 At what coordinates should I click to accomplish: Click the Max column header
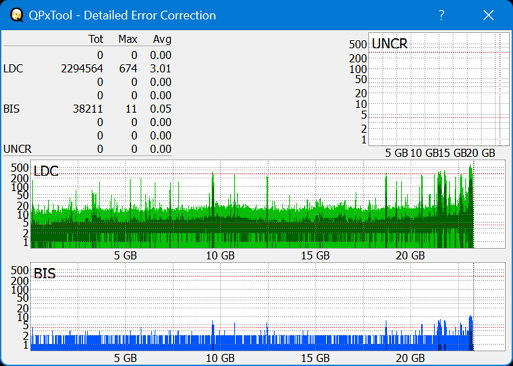(128, 39)
